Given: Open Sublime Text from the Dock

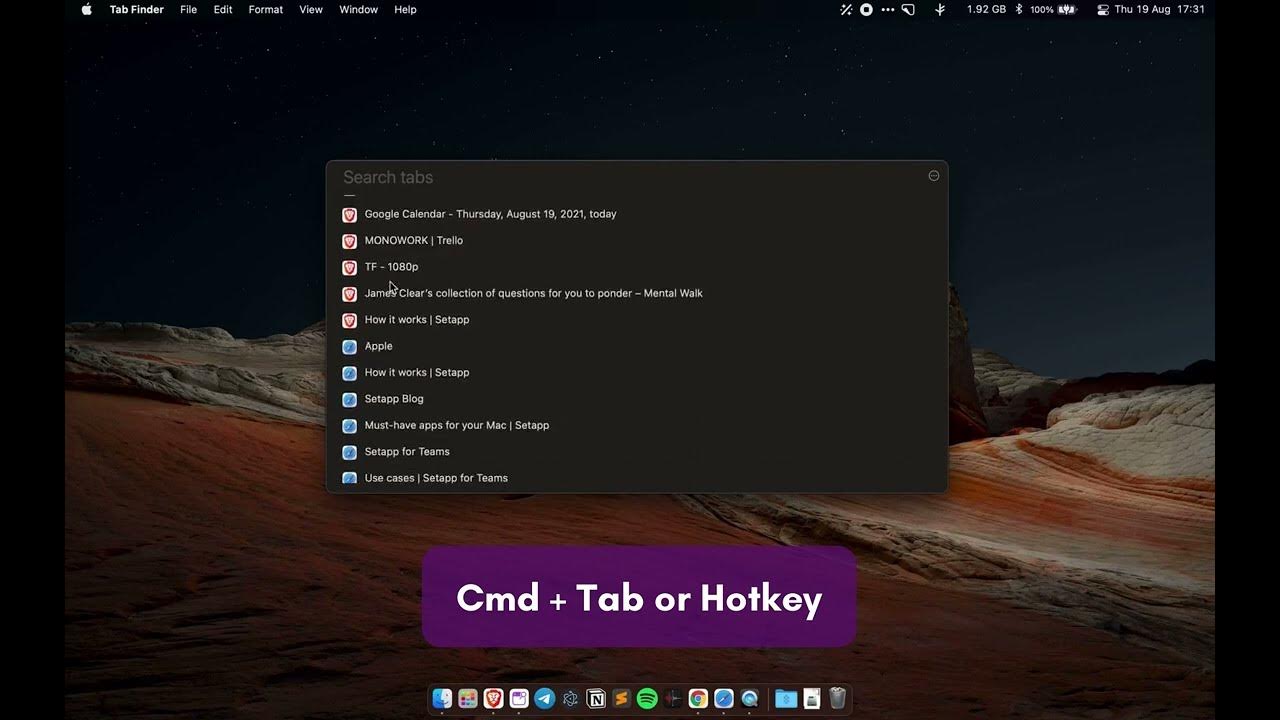Looking at the screenshot, I should pyautogui.click(x=622, y=699).
